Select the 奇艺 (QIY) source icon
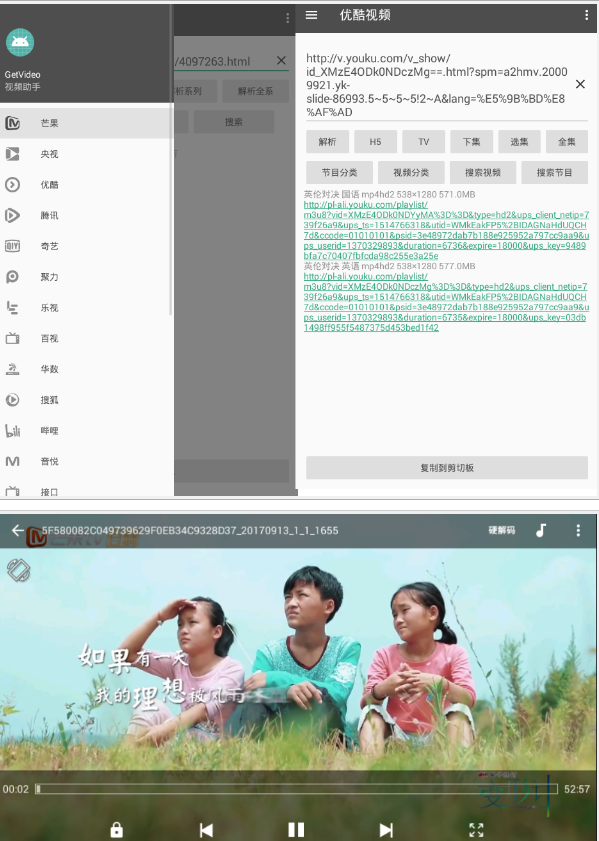This screenshot has height=841, width=599. pyautogui.click(x=12, y=246)
